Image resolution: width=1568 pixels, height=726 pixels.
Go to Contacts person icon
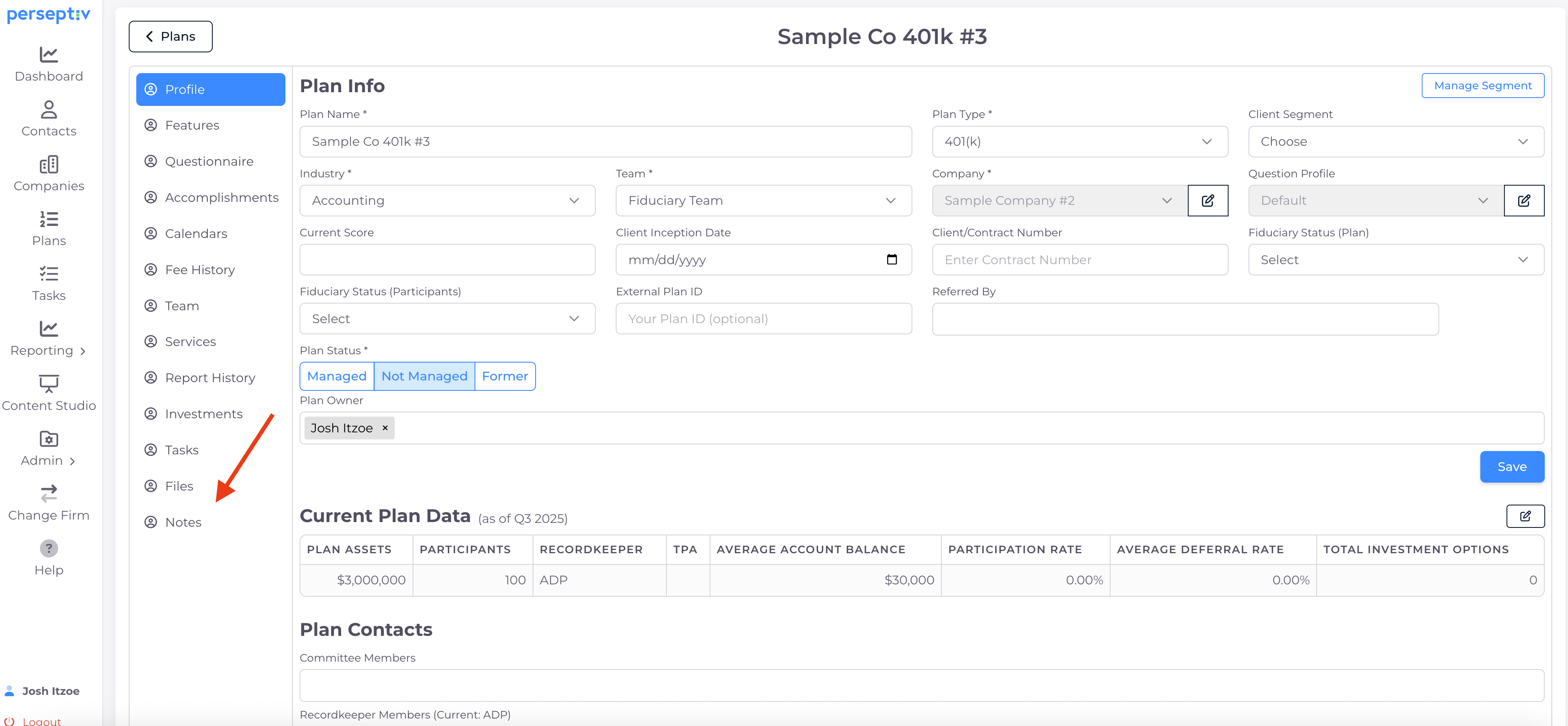coord(49,110)
